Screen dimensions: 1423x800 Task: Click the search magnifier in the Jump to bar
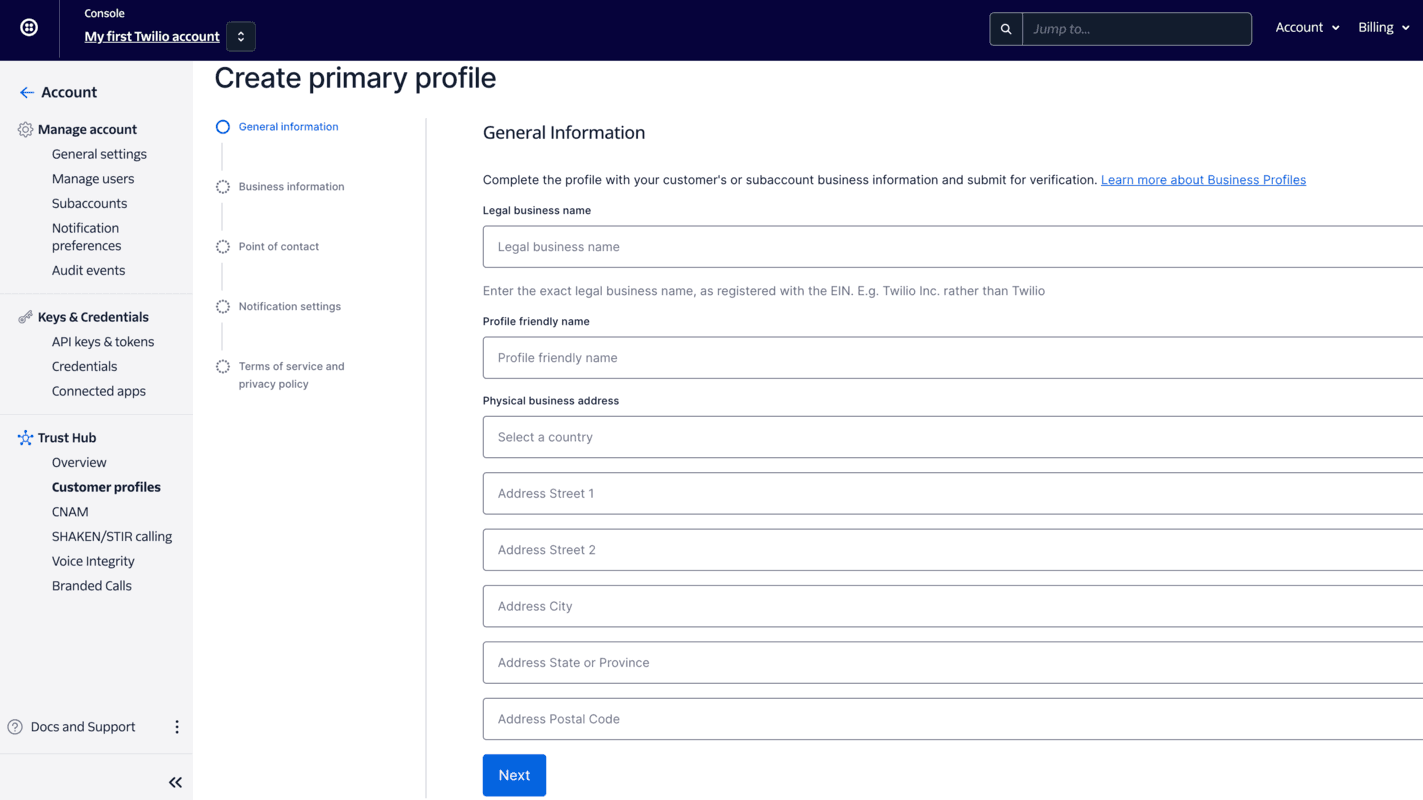[1006, 28]
